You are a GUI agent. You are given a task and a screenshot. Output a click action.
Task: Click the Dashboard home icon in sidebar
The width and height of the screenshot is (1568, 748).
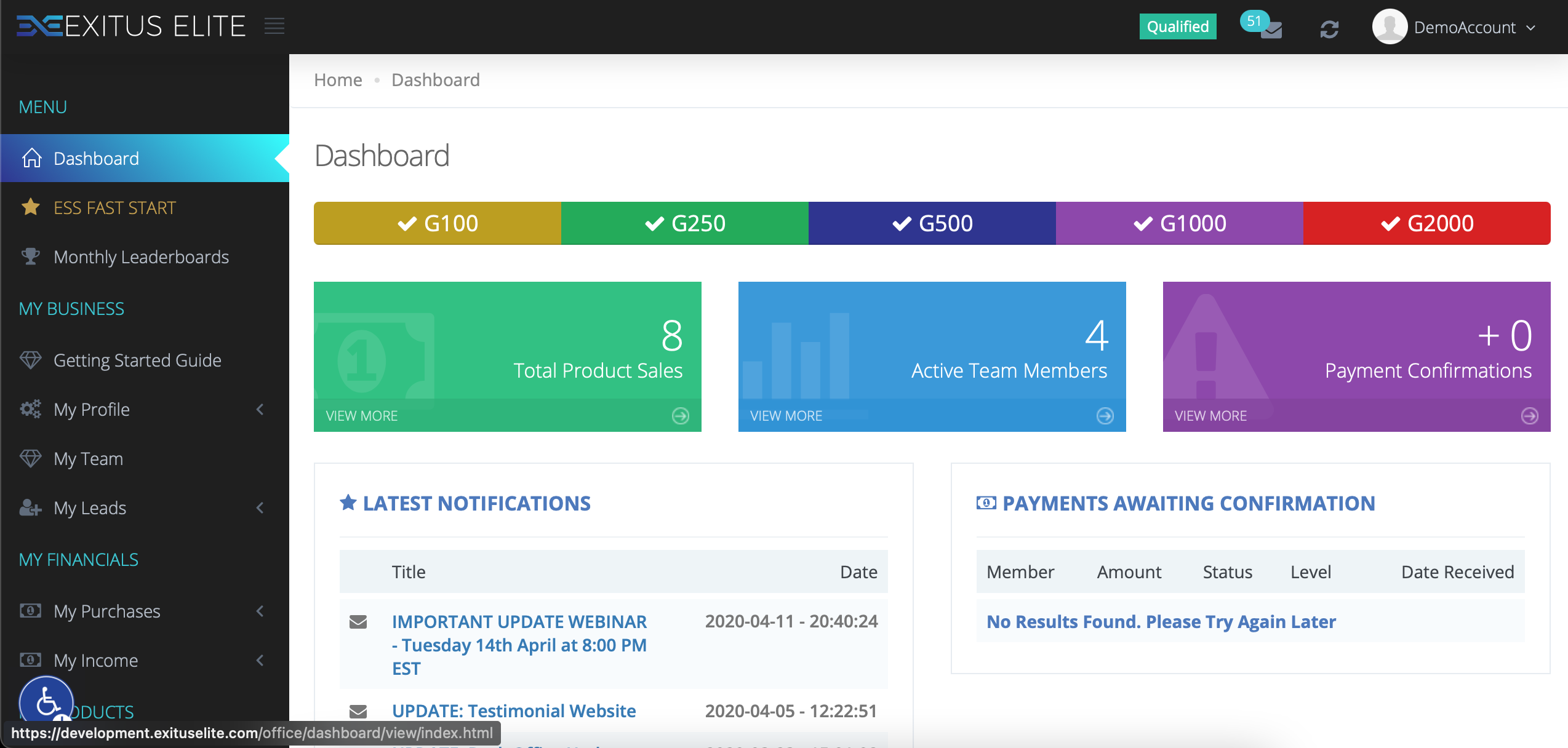(x=32, y=158)
